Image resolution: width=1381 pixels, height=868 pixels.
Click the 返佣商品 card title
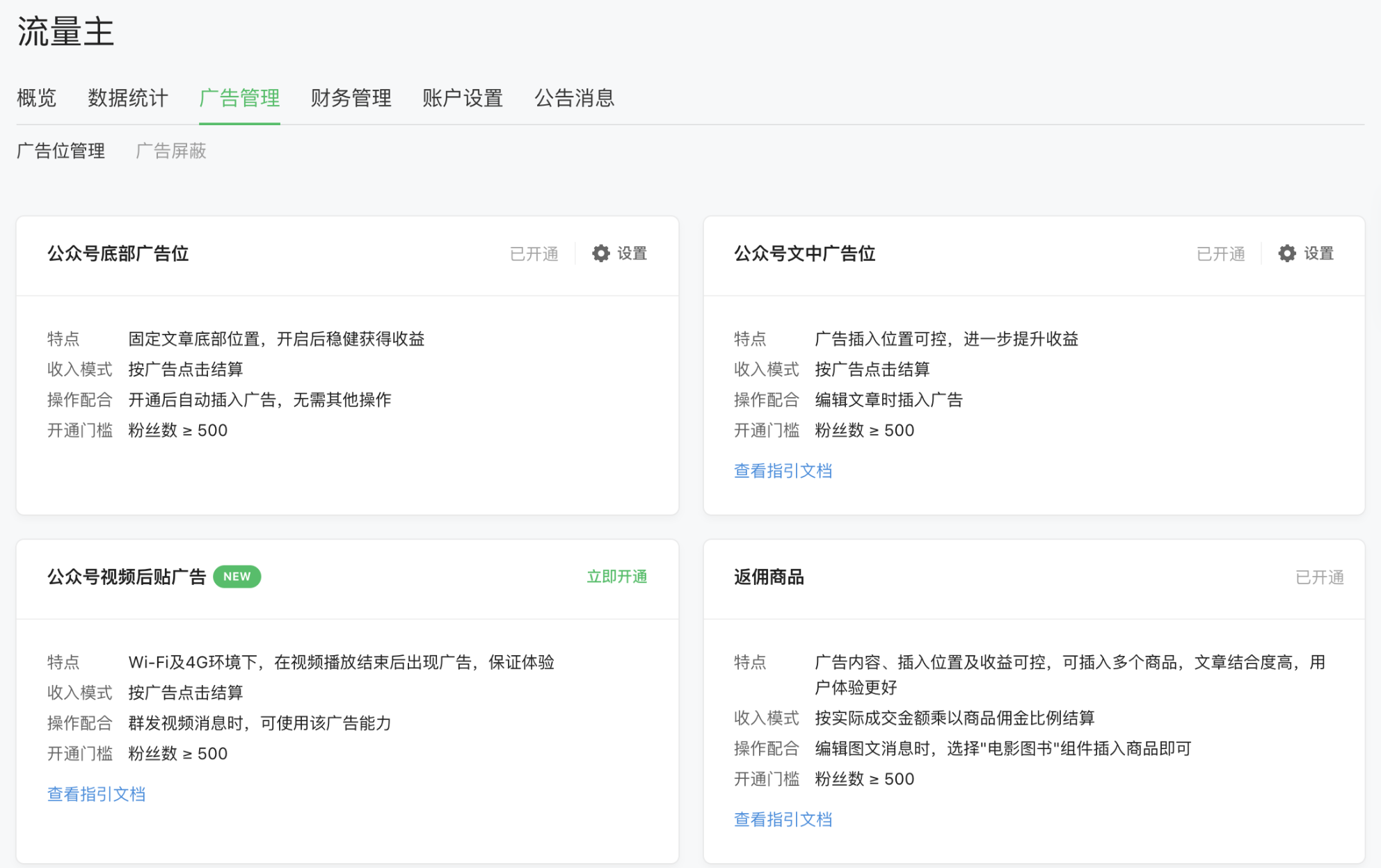click(769, 577)
